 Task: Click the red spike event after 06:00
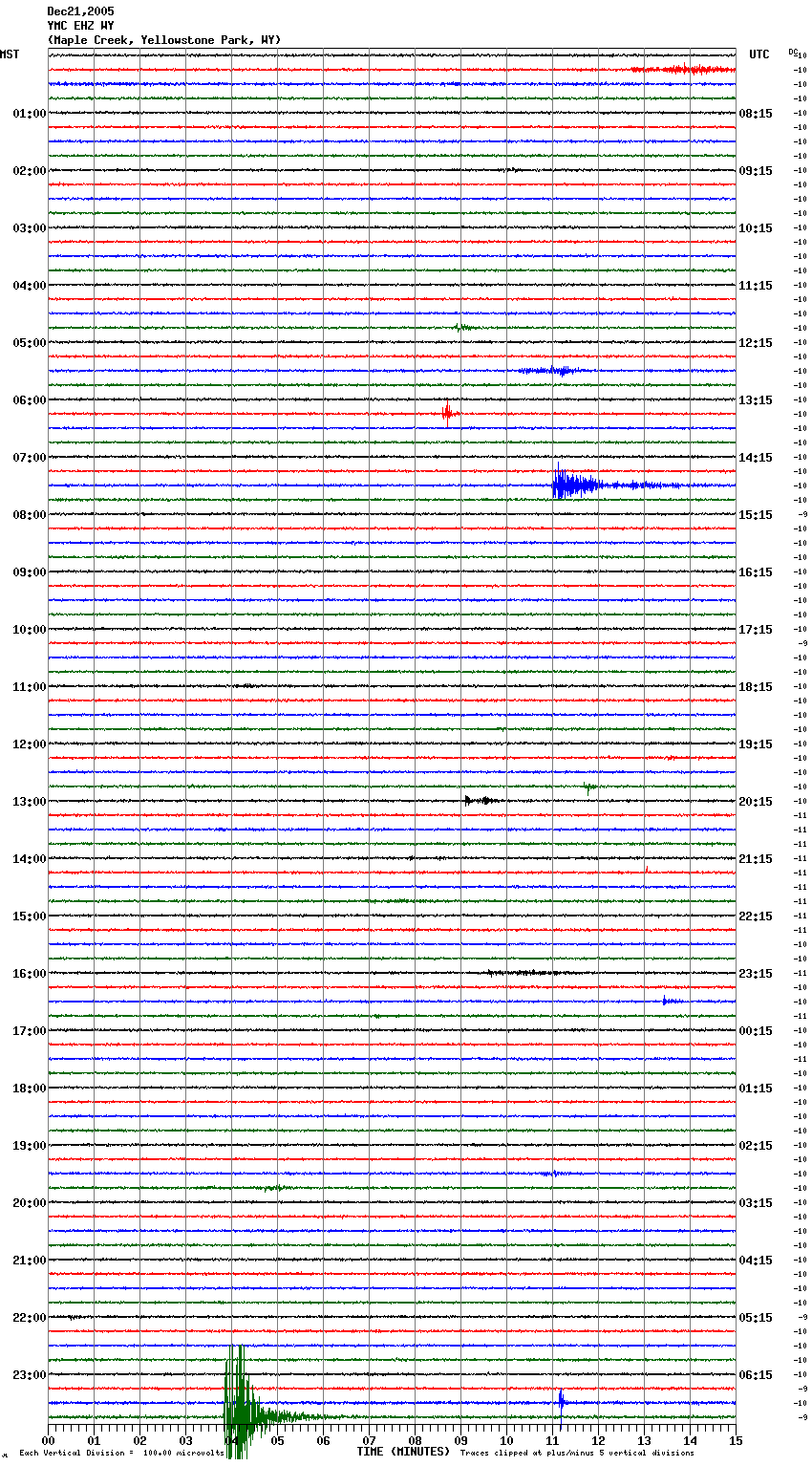tap(450, 413)
